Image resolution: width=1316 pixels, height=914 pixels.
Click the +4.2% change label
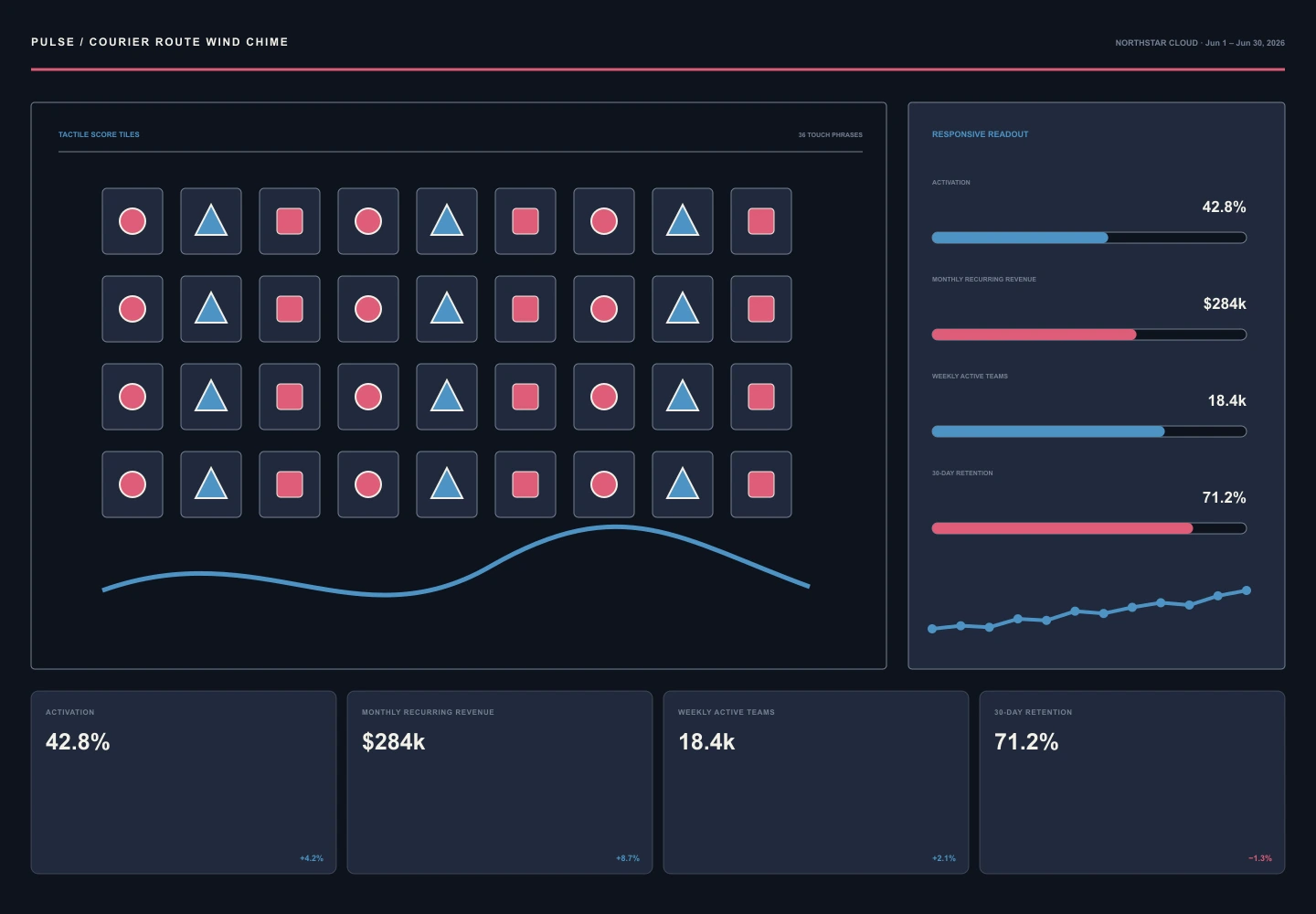(x=312, y=858)
